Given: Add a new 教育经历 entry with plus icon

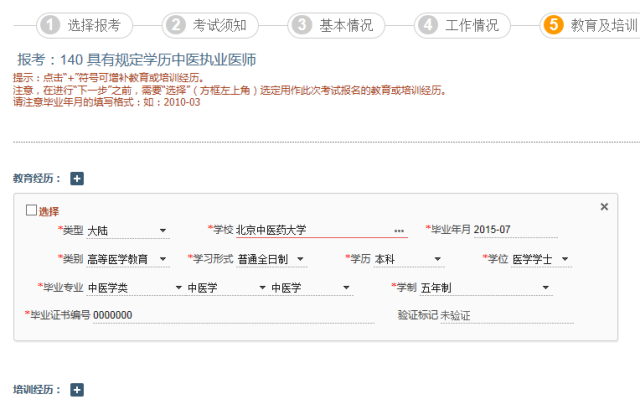Looking at the screenshot, I should (x=77, y=178).
